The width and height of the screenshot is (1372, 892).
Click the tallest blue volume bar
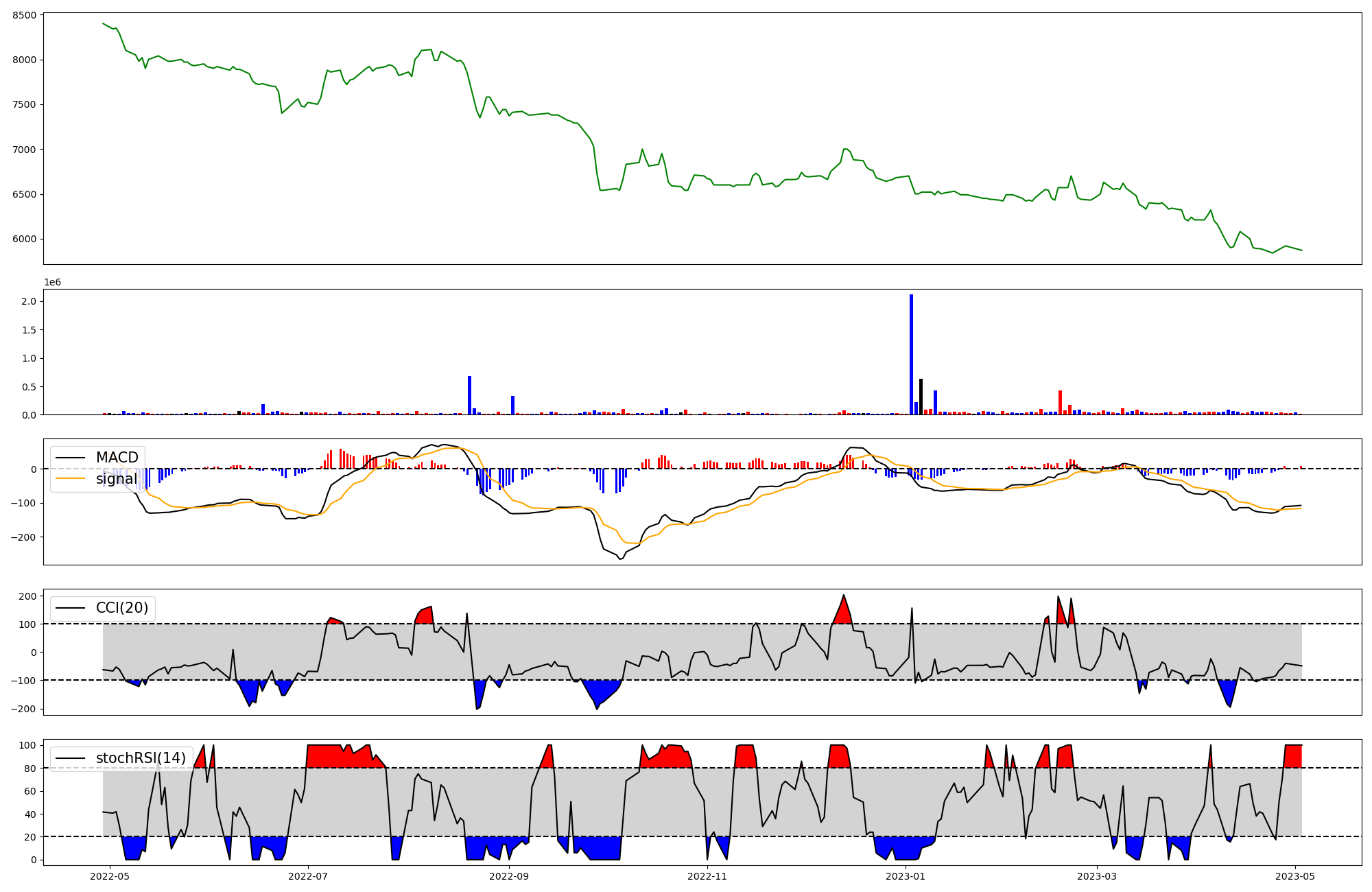tap(911, 354)
